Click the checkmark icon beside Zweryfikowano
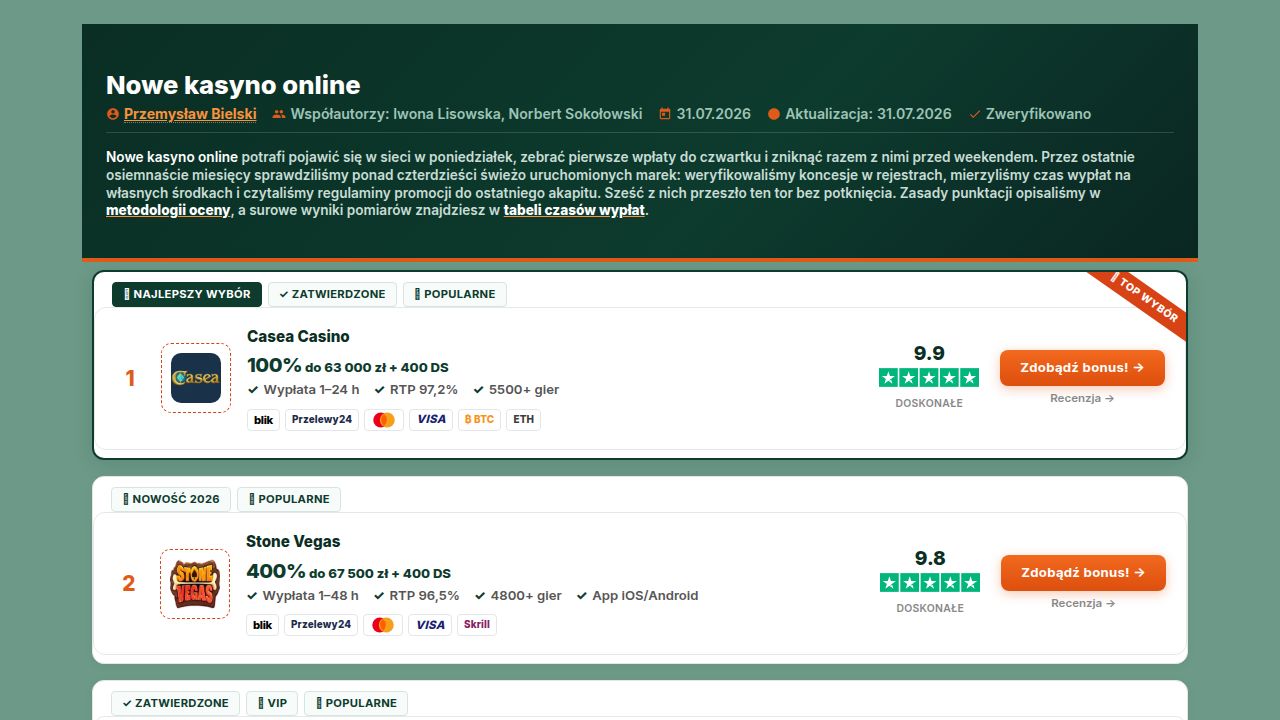The width and height of the screenshot is (1280, 720). pyautogui.click(x=975, y=114)
